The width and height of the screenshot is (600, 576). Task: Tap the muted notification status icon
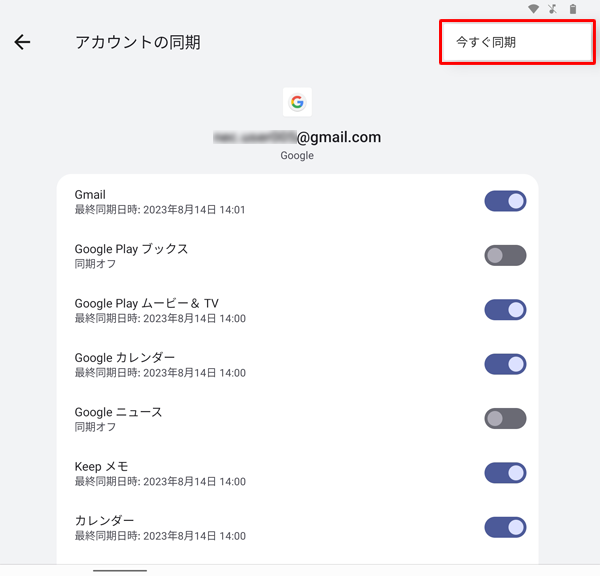coord(553,9)
